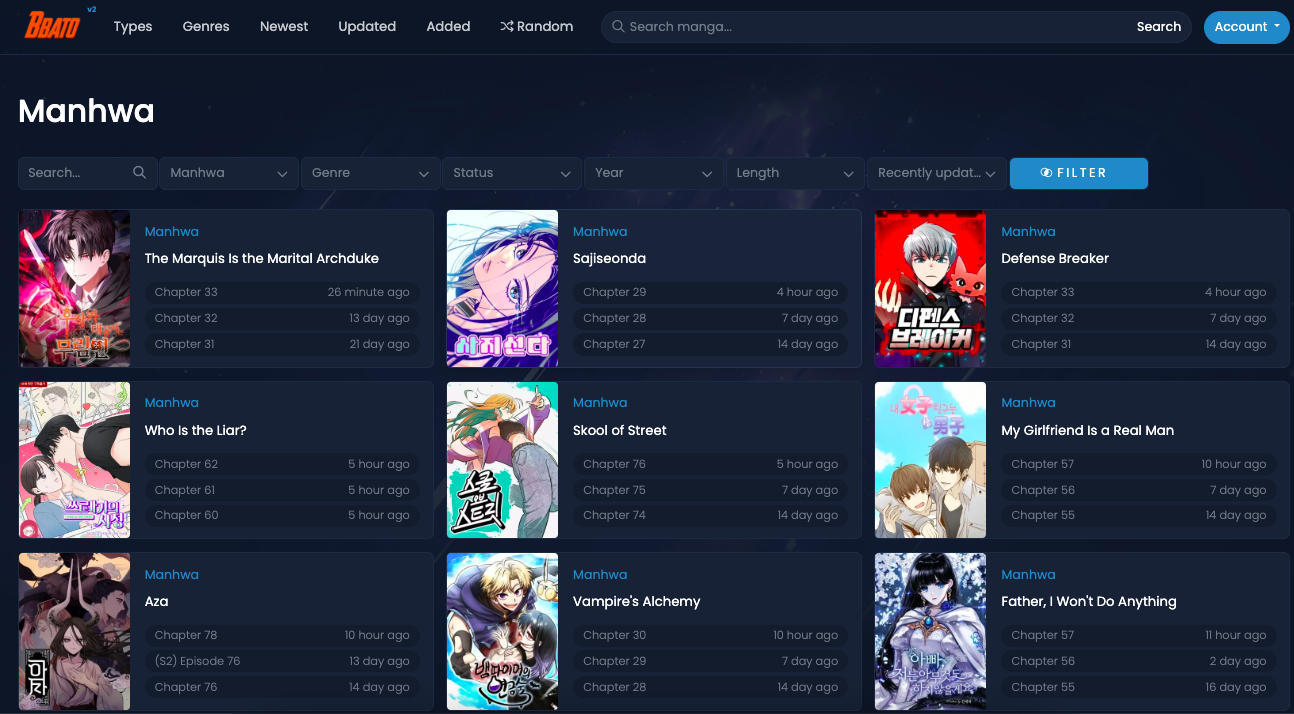Focus the Search manga input field
This screenshot has height=714, width=1294.
[870, 27]
